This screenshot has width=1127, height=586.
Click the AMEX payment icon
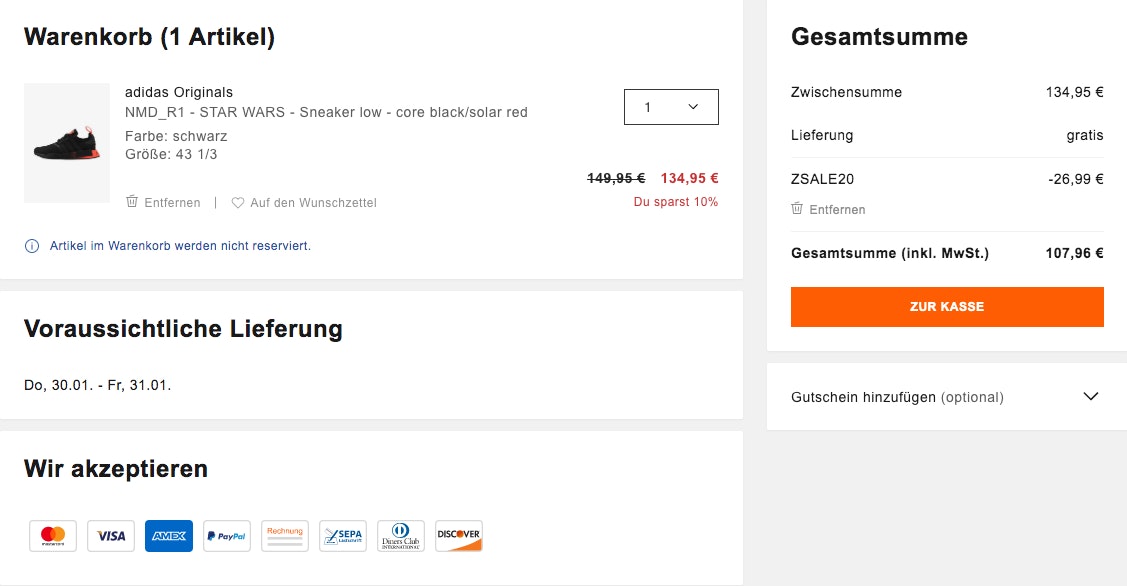(169, 536)
